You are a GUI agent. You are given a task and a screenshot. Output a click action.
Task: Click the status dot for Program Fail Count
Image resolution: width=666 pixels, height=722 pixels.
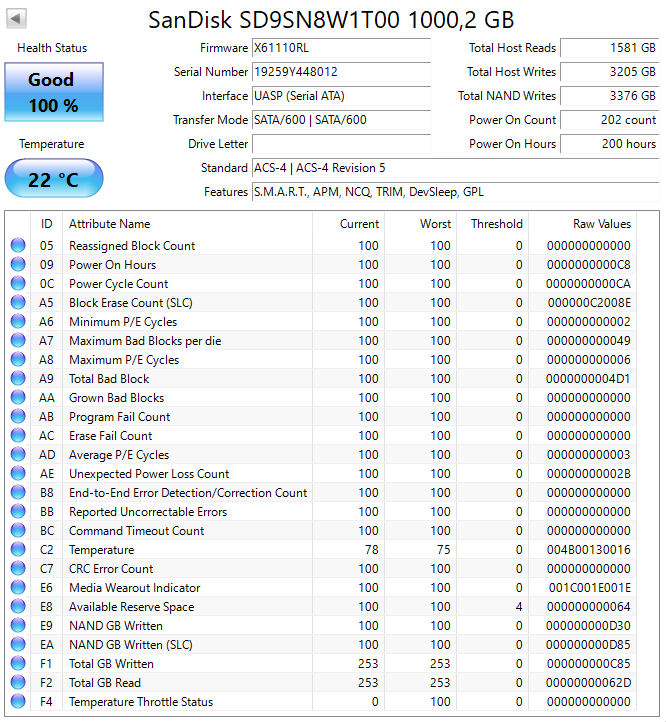click(18, 416)
